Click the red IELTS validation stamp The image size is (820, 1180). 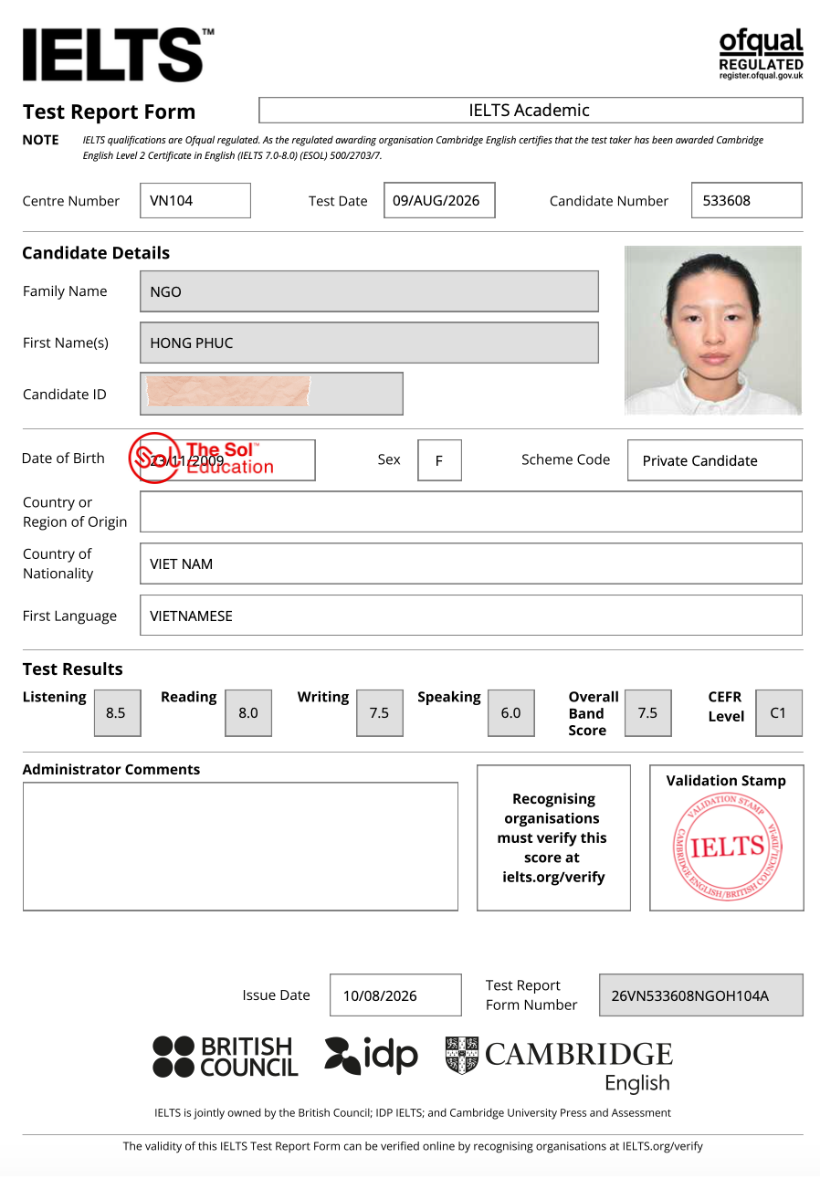coord(727,847)
